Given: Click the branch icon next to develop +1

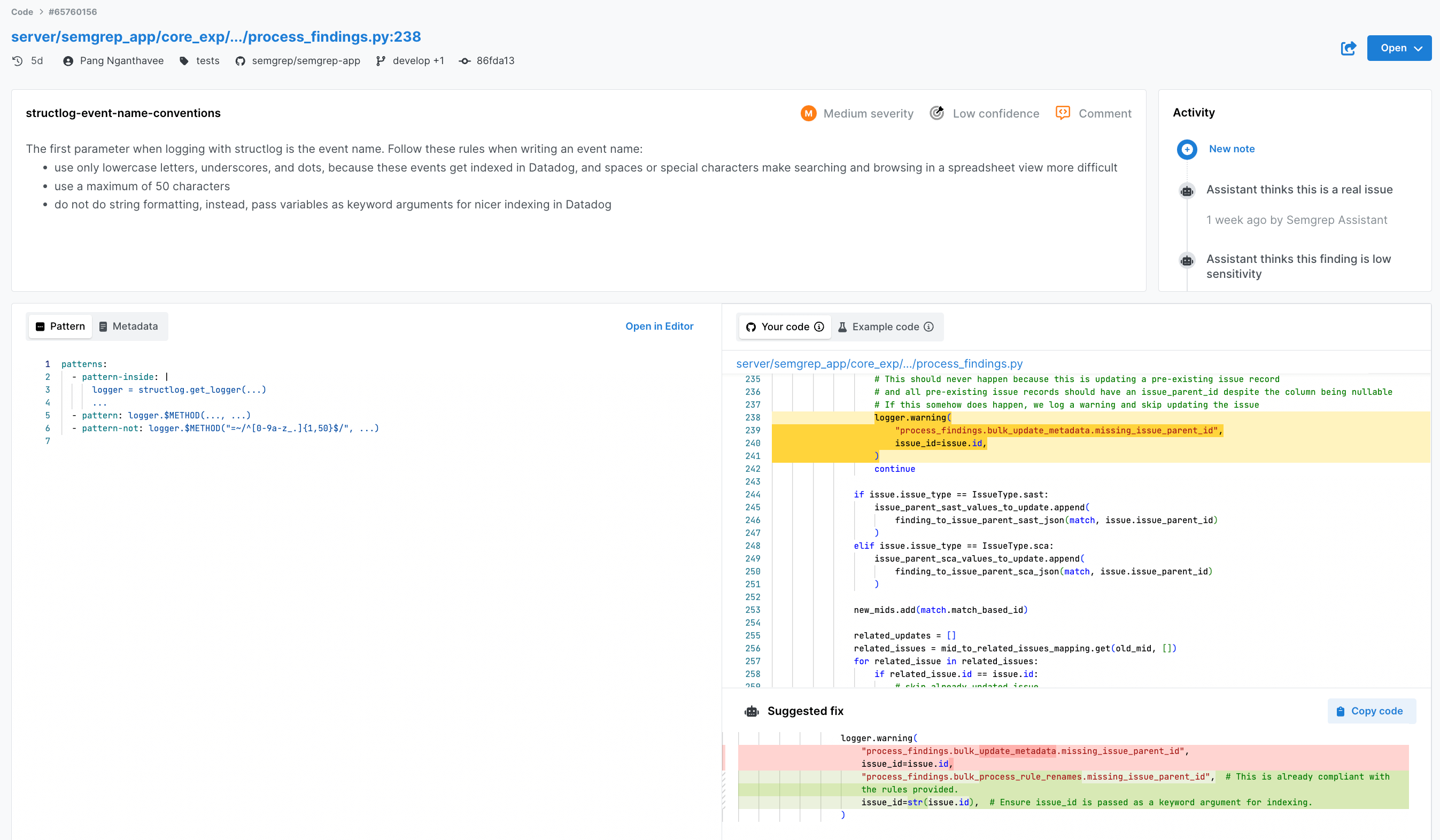Looking at the screenshot, I should pos(381,60).
